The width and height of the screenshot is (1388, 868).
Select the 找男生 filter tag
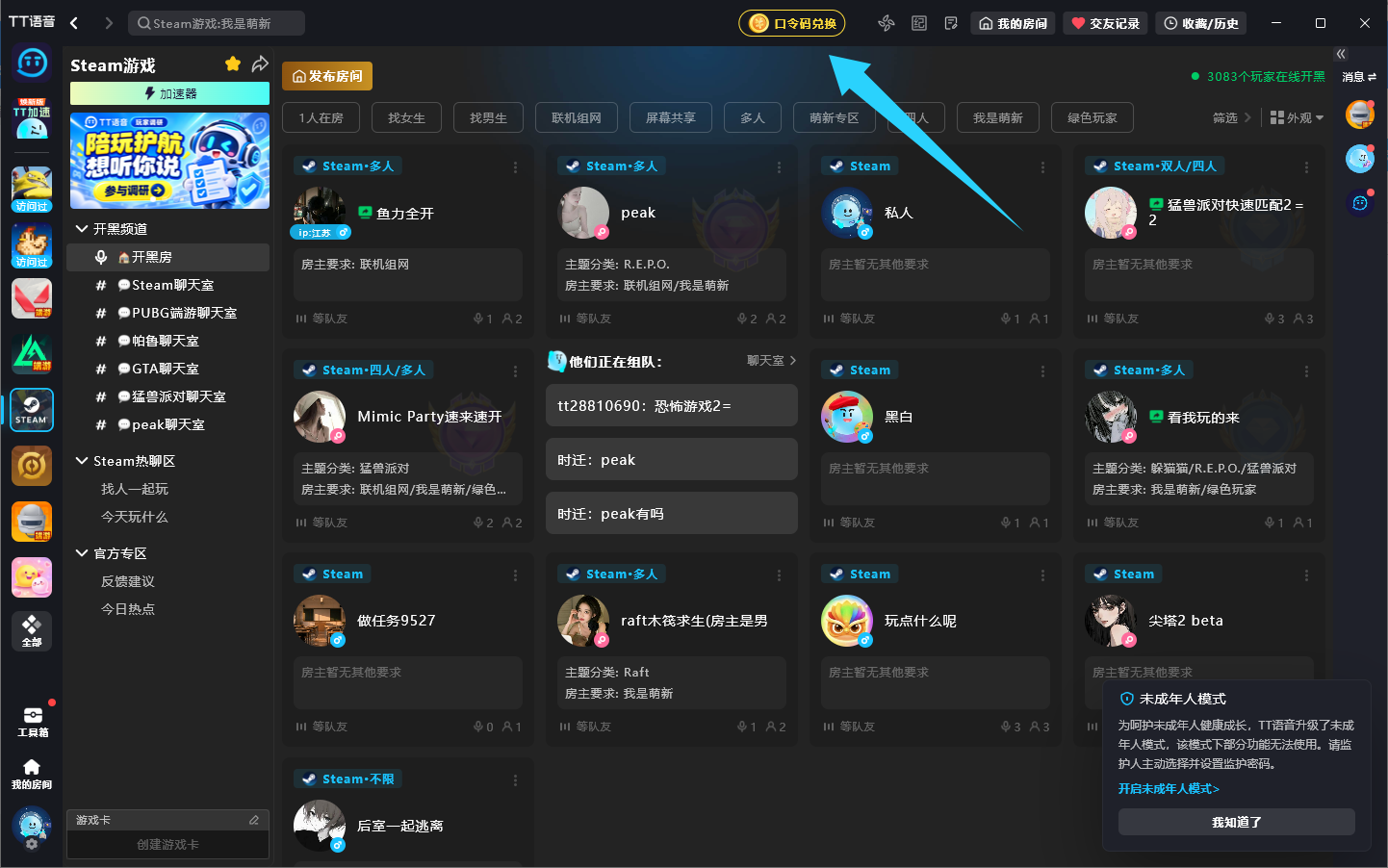pos(488,117)
